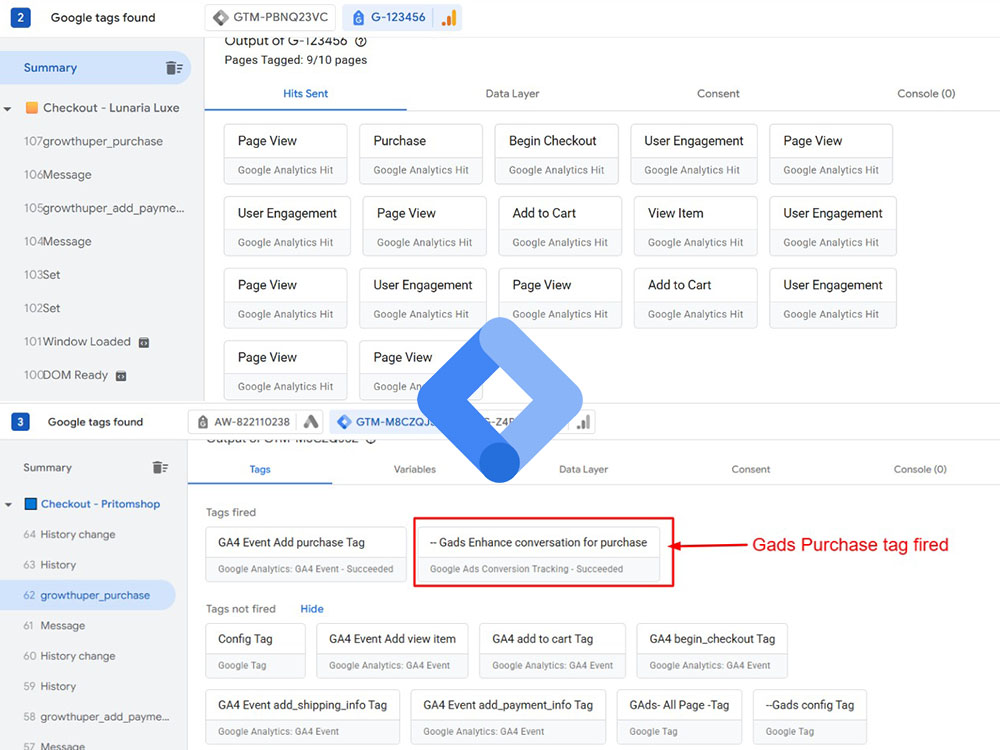Select event 60 History change
Image resolution: width=1000 pixels, height=750 pixels.
pyautogui.click(x=70, y=656)
